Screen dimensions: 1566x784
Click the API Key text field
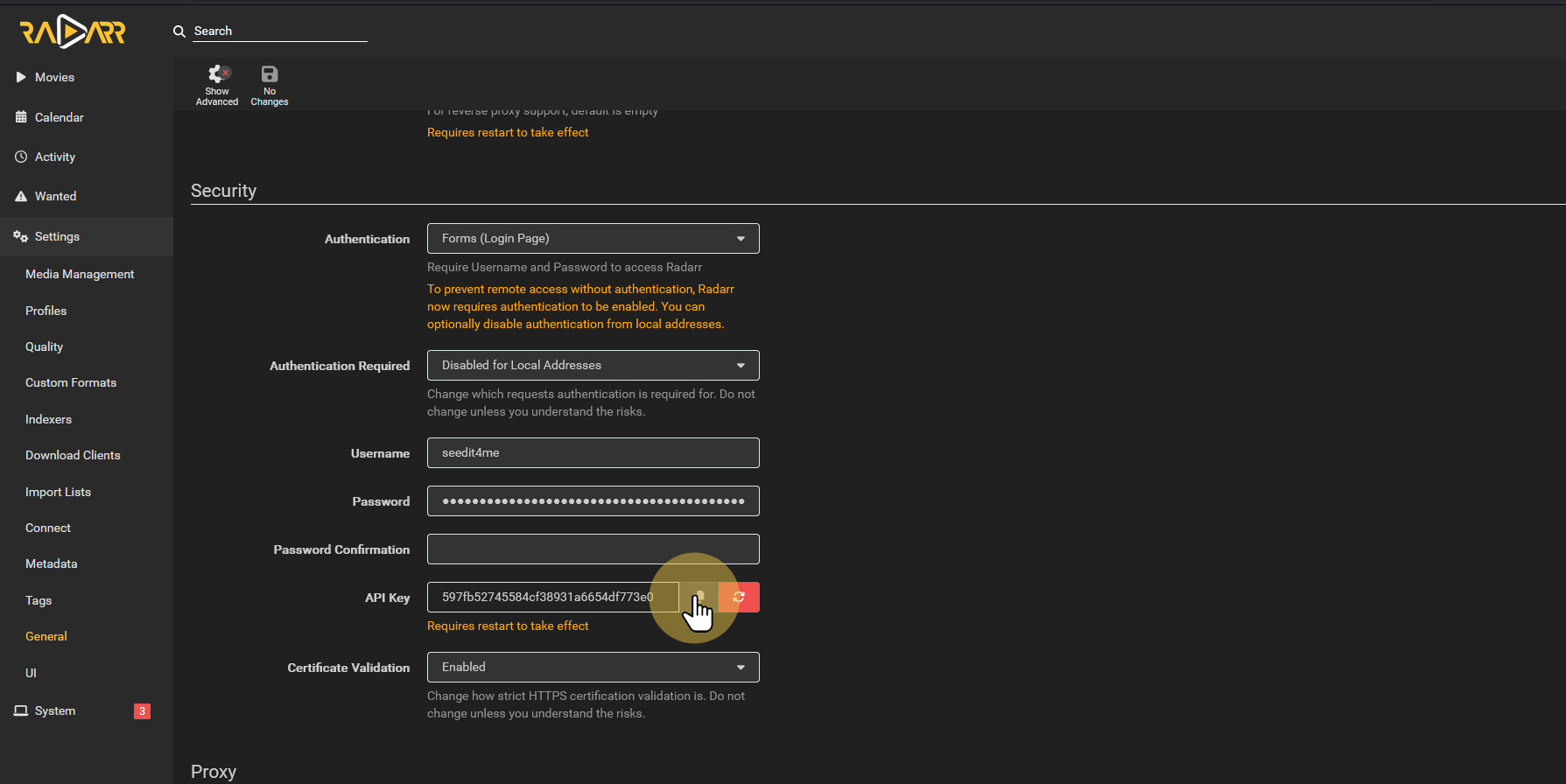tap(553, 597)
